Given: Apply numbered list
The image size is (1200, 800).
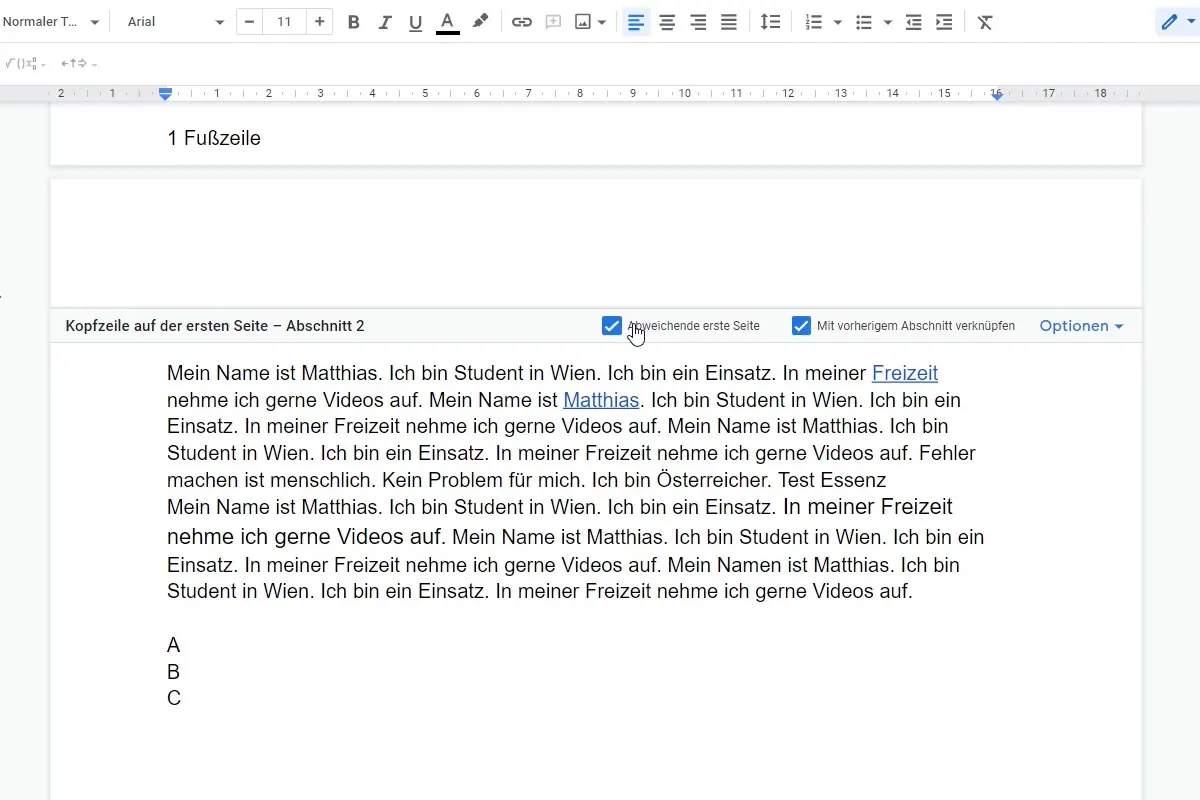Looking at the screenshot, I should tap(814, 22).
